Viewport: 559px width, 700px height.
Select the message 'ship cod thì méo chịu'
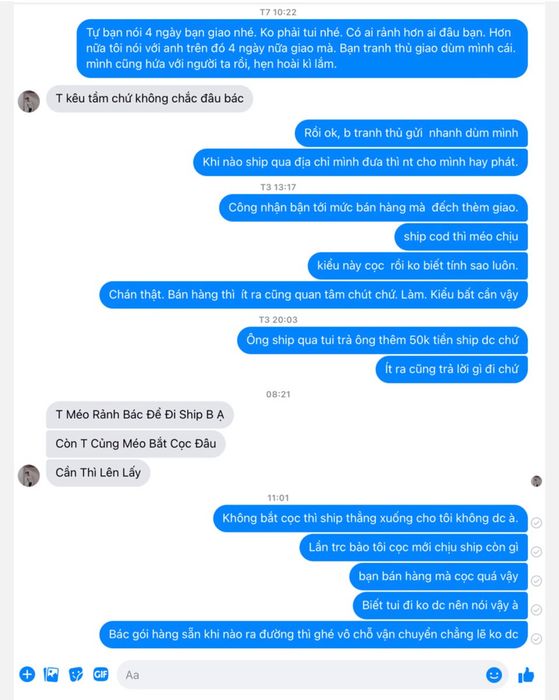click(x=461, y=236)
